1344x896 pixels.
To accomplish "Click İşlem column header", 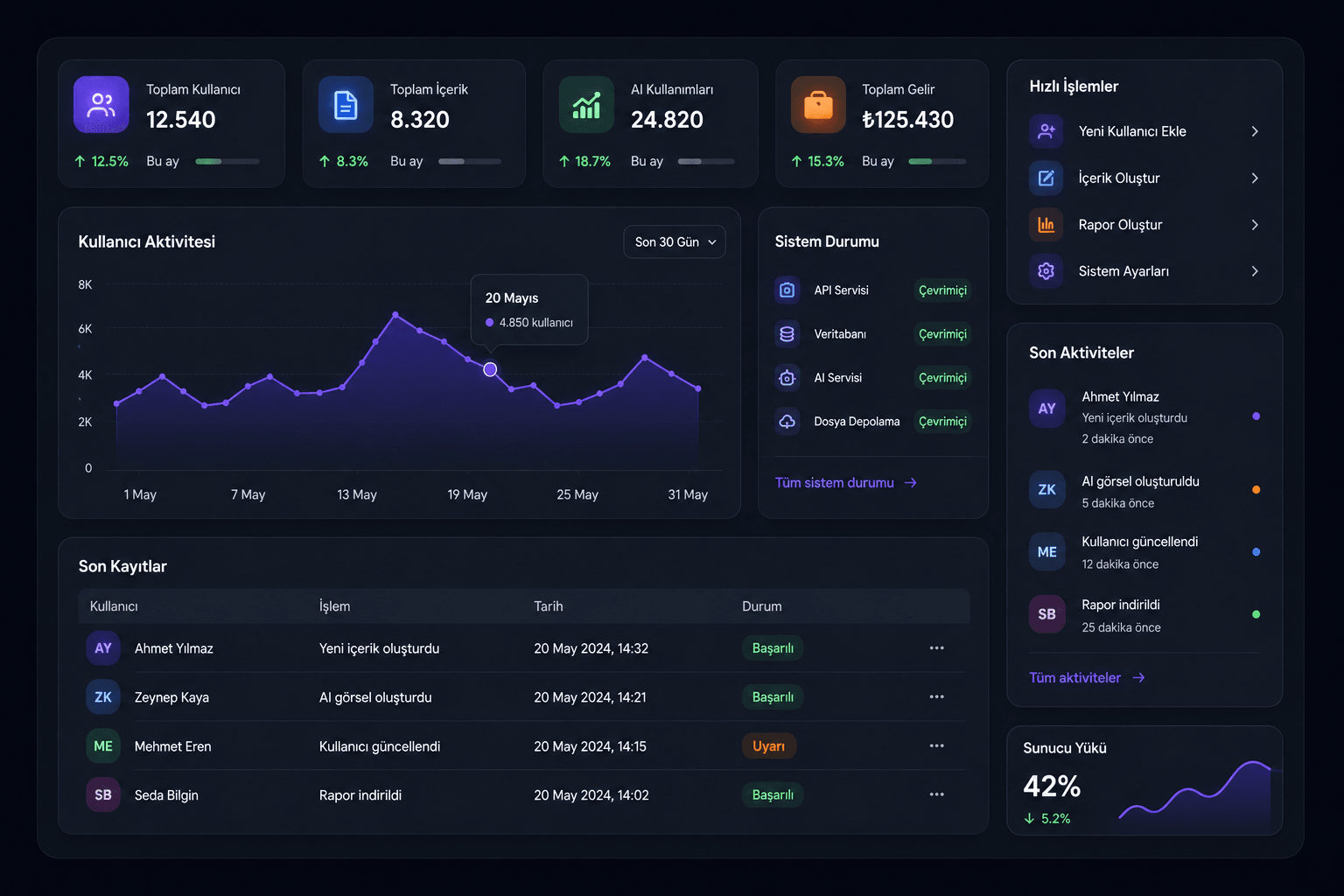I will tap(334, 606).
